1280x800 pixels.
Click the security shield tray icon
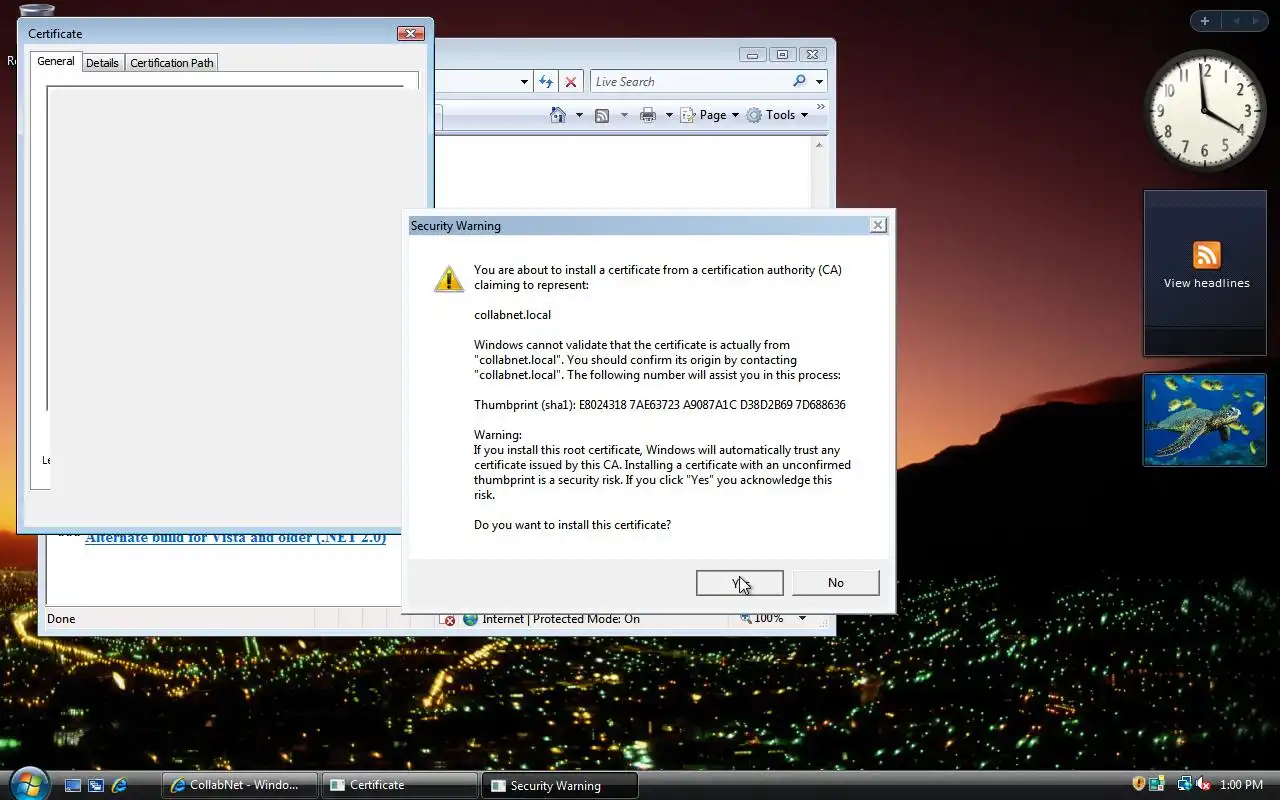click(x=1138, y=784)
